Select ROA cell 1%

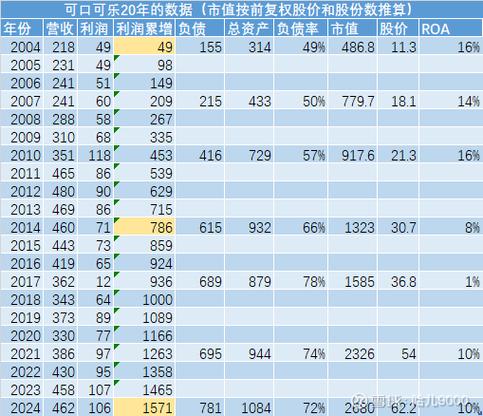451,280
